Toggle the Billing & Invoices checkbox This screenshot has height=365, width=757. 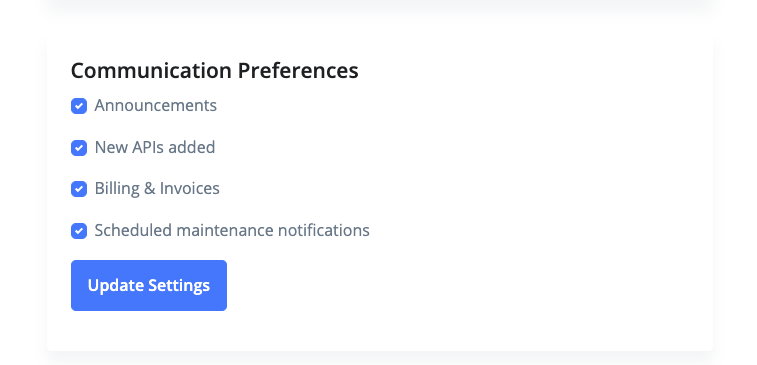click(x=79, y=189)
